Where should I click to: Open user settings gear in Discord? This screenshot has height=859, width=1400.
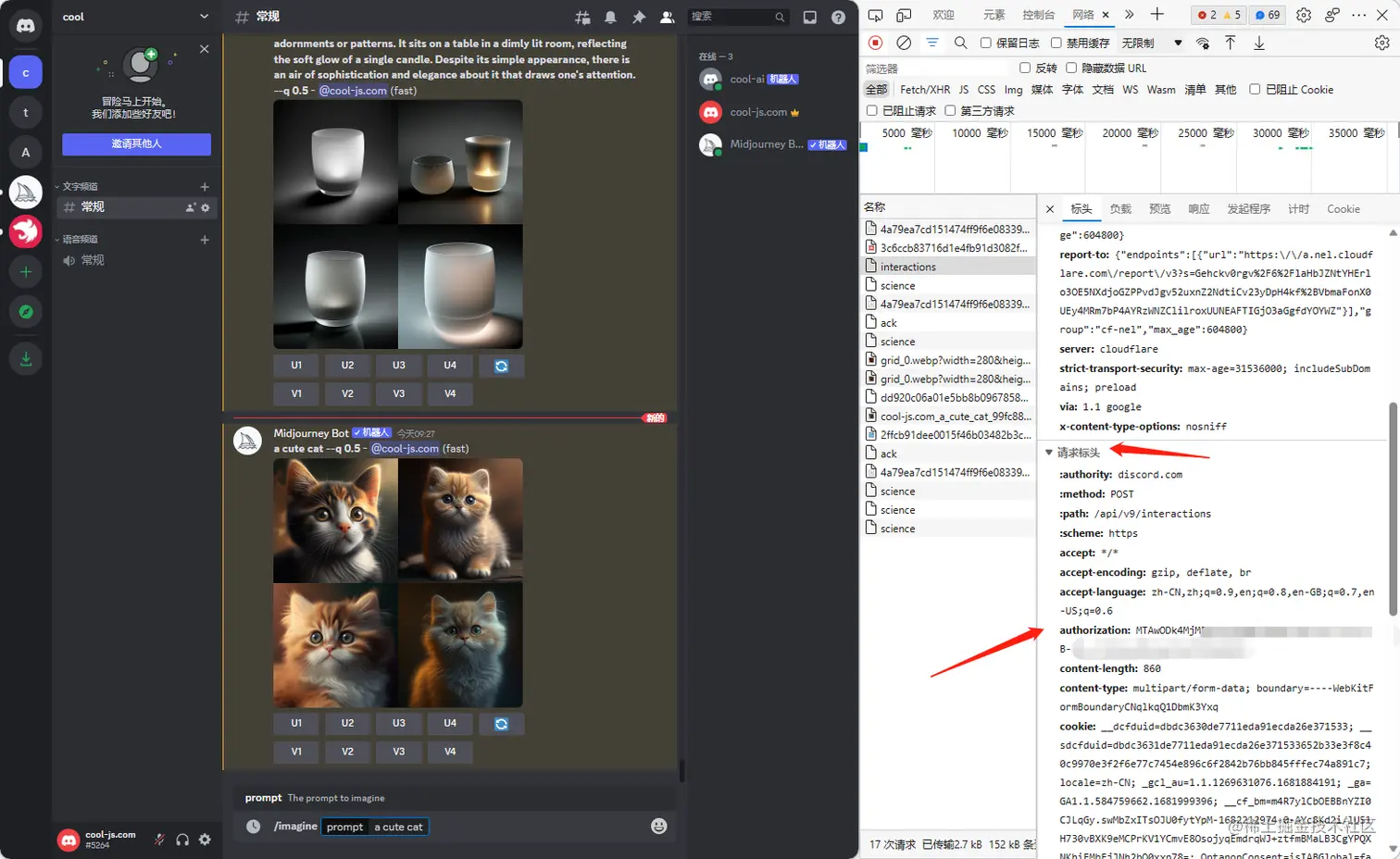pos(205,840)
